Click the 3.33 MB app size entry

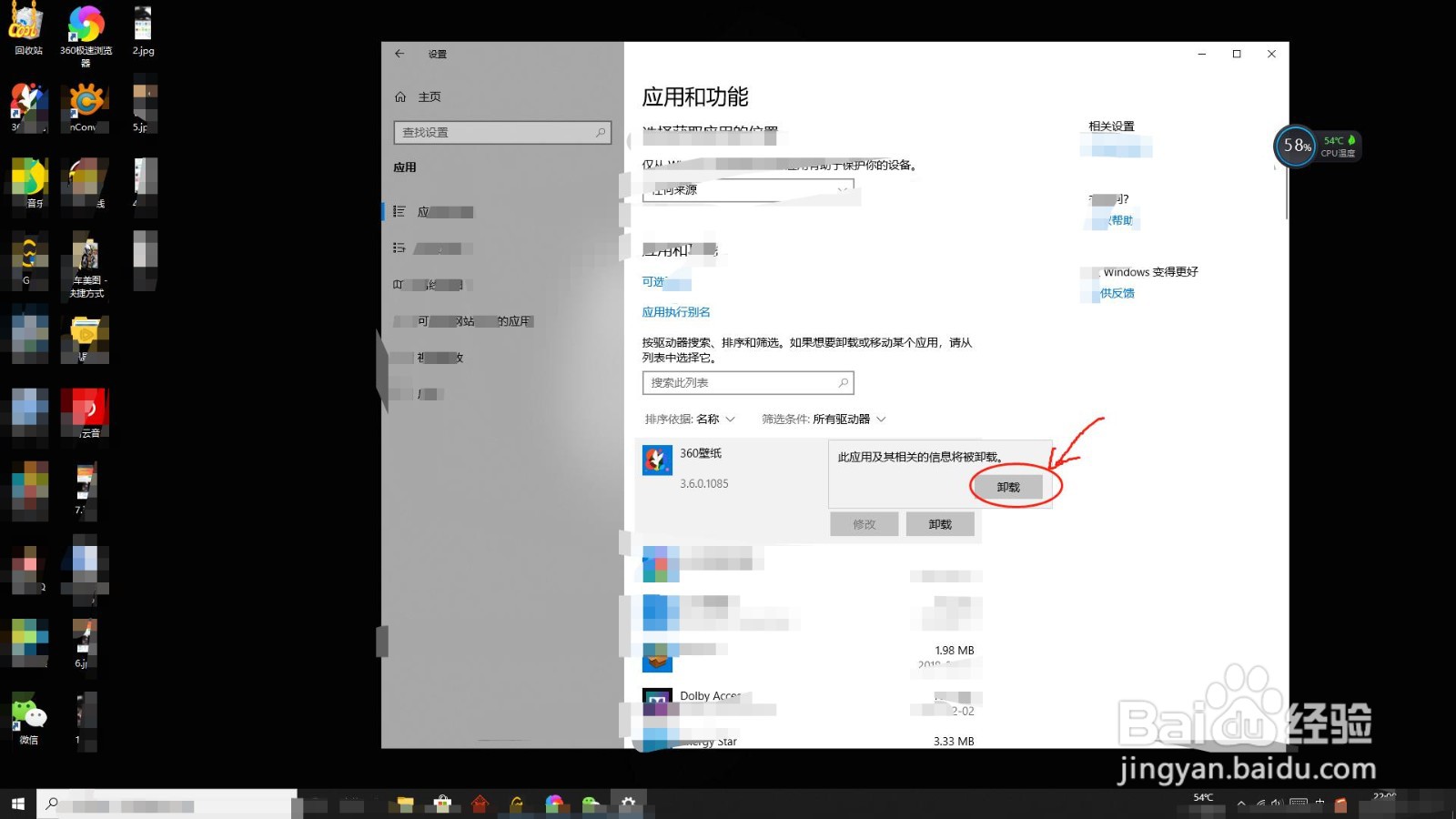(x=954, y=742)
